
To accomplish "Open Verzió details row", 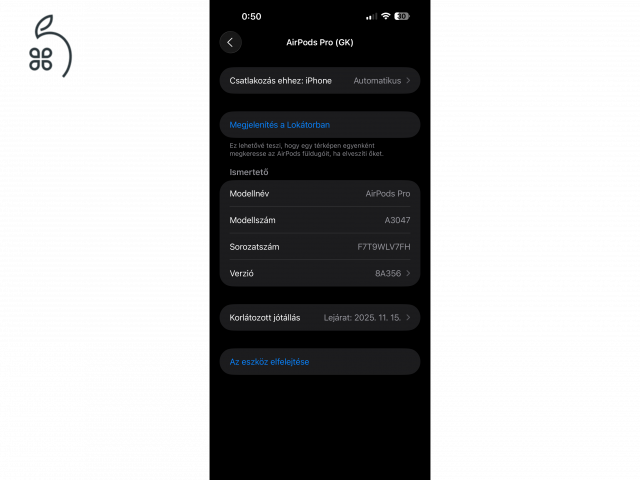I will pos(320,273).
